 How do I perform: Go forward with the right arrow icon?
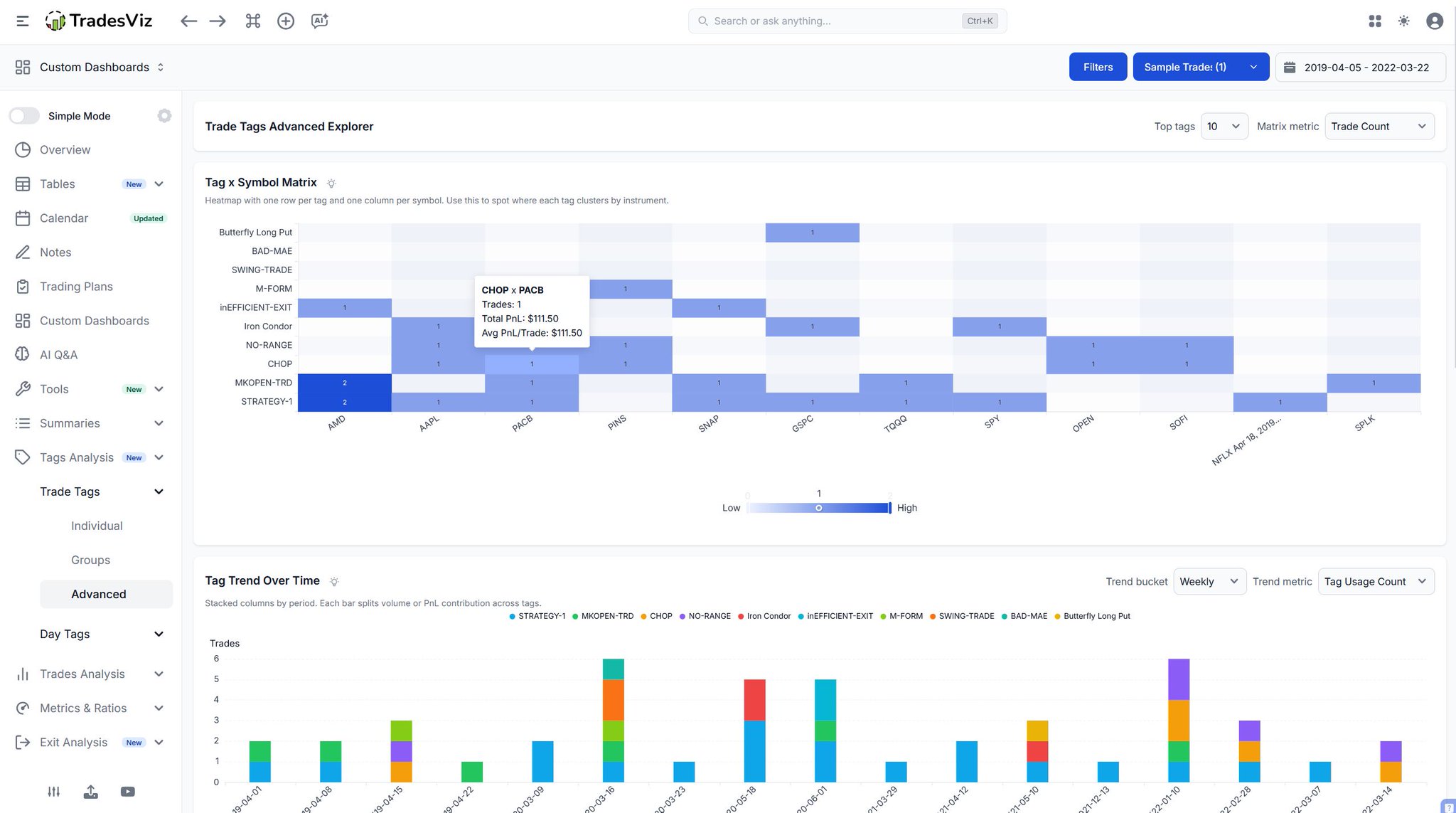[x=218, y=21]
